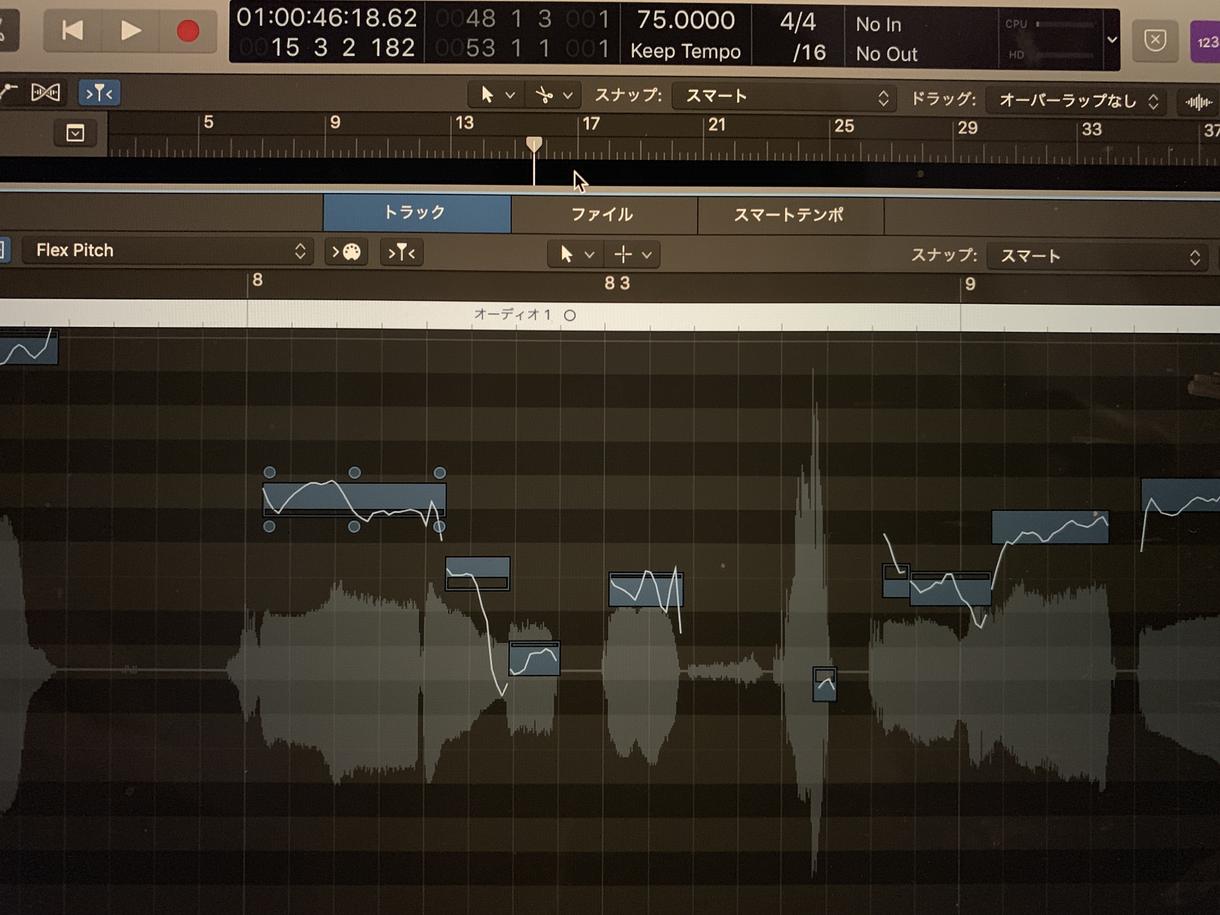Open the drag mode menu オーバーラップなし

[1075, 100]
